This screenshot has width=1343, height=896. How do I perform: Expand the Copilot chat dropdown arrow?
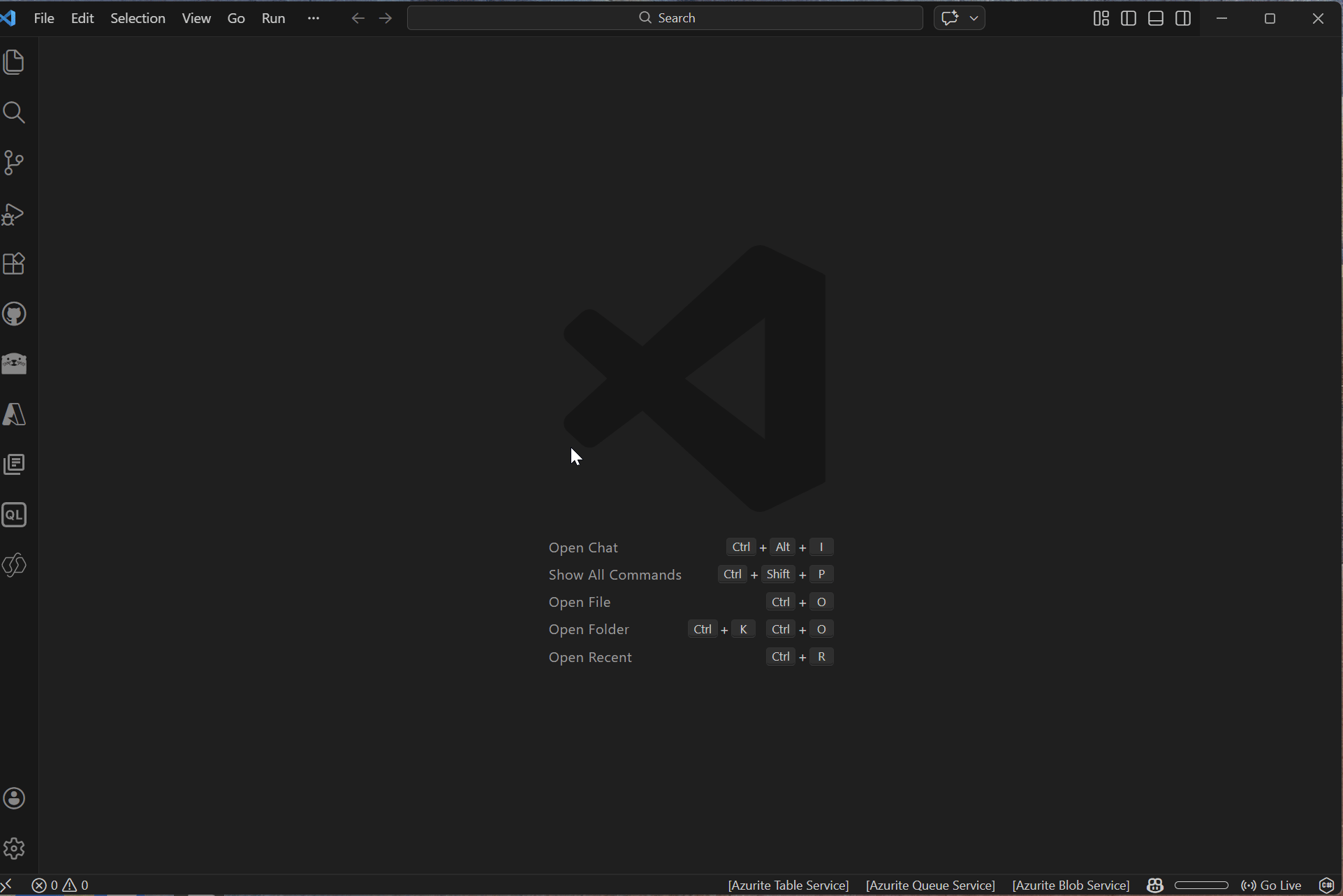click(x=974, y=18)
